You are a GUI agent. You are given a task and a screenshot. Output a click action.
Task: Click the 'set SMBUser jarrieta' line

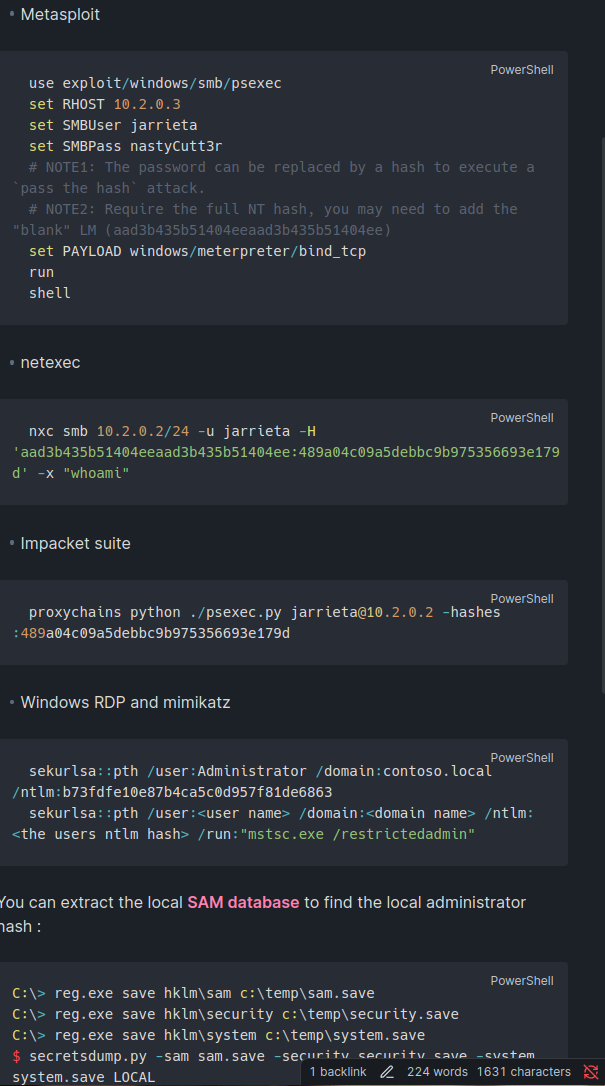pyautogui.click(x=113, y=125)
